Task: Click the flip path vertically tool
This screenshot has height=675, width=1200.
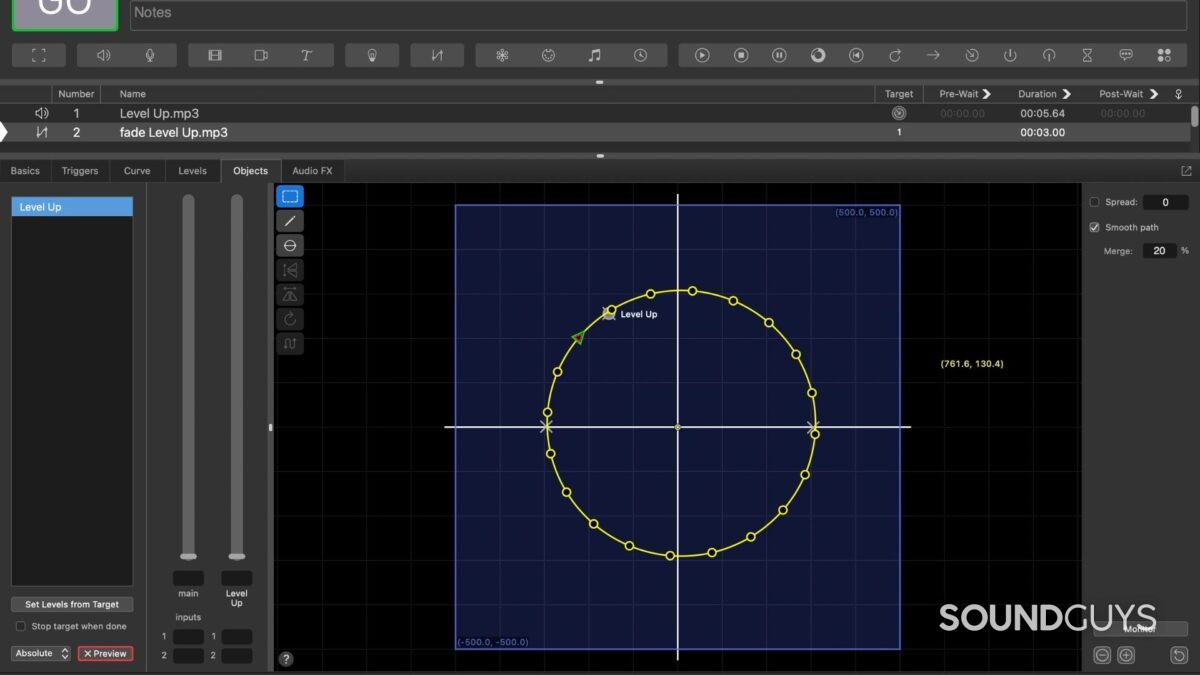Action: point(290,295)
